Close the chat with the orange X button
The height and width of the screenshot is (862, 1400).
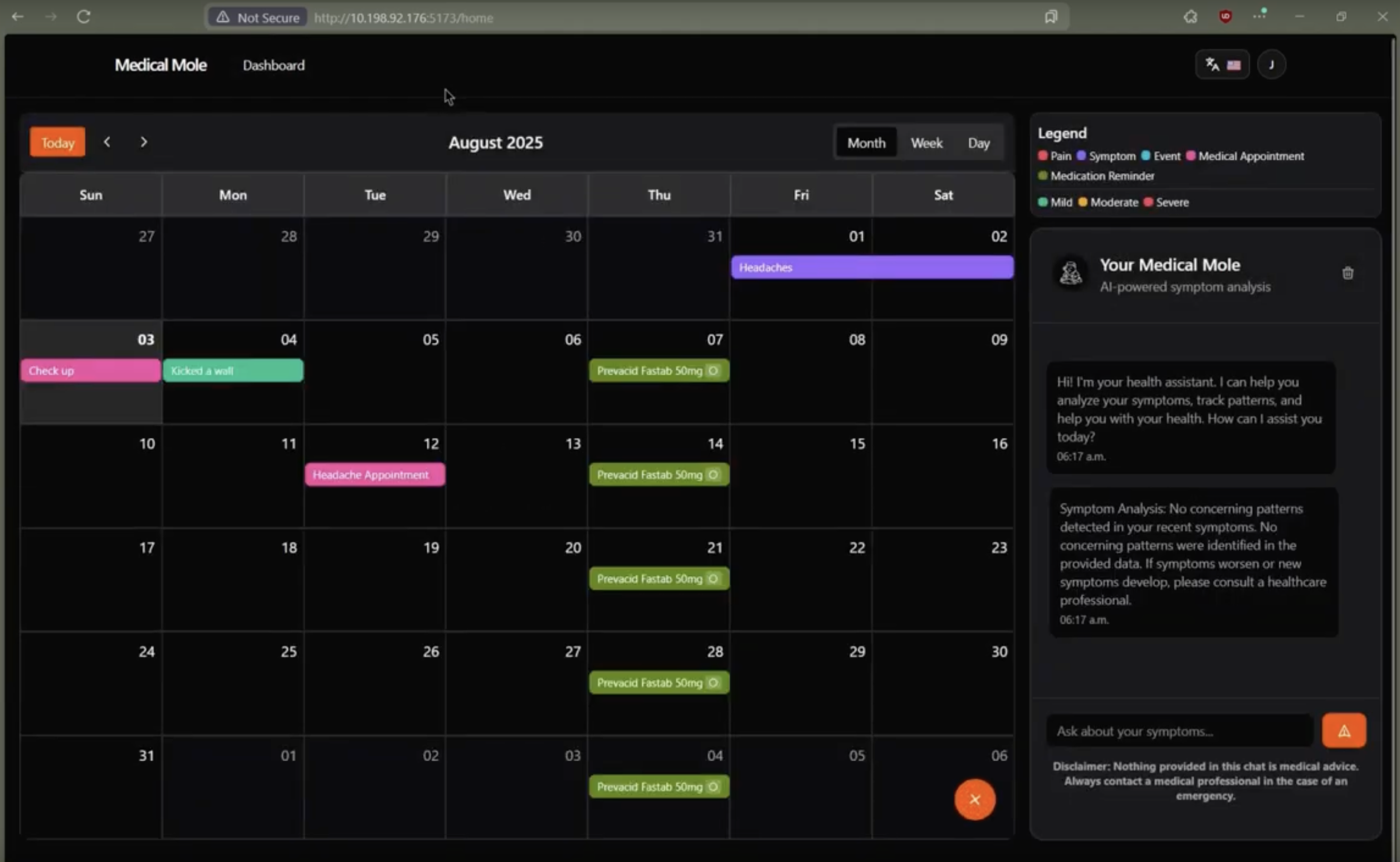point(975,799)
